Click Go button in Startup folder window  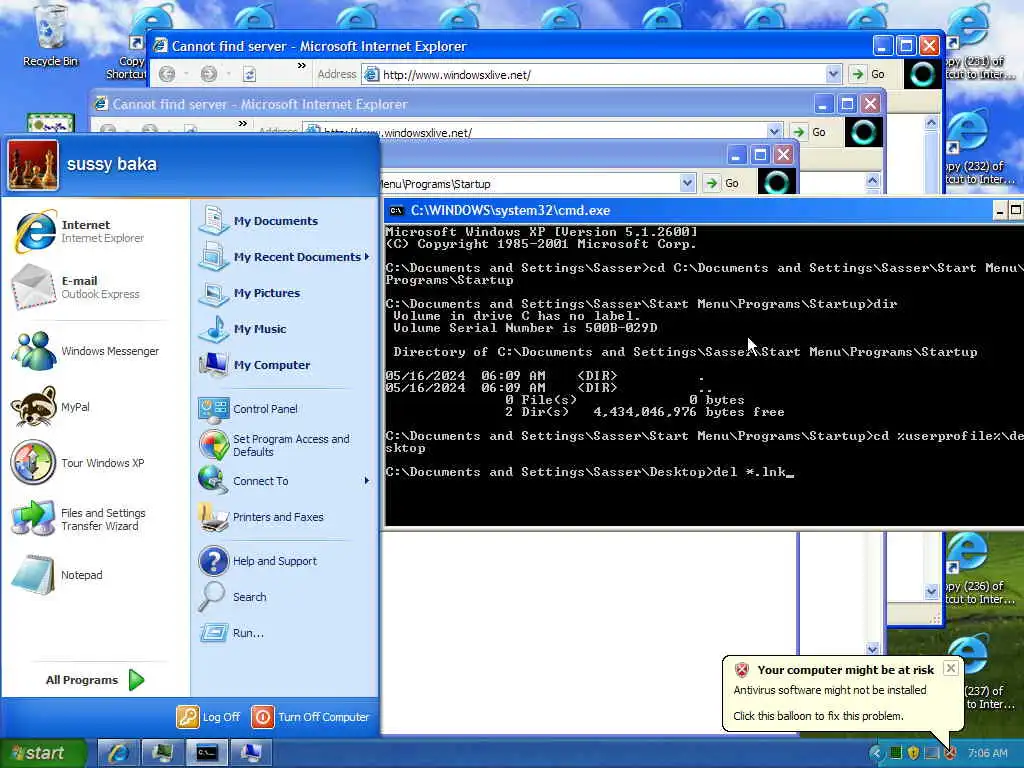pyautogui.click(x=722, y=184)
